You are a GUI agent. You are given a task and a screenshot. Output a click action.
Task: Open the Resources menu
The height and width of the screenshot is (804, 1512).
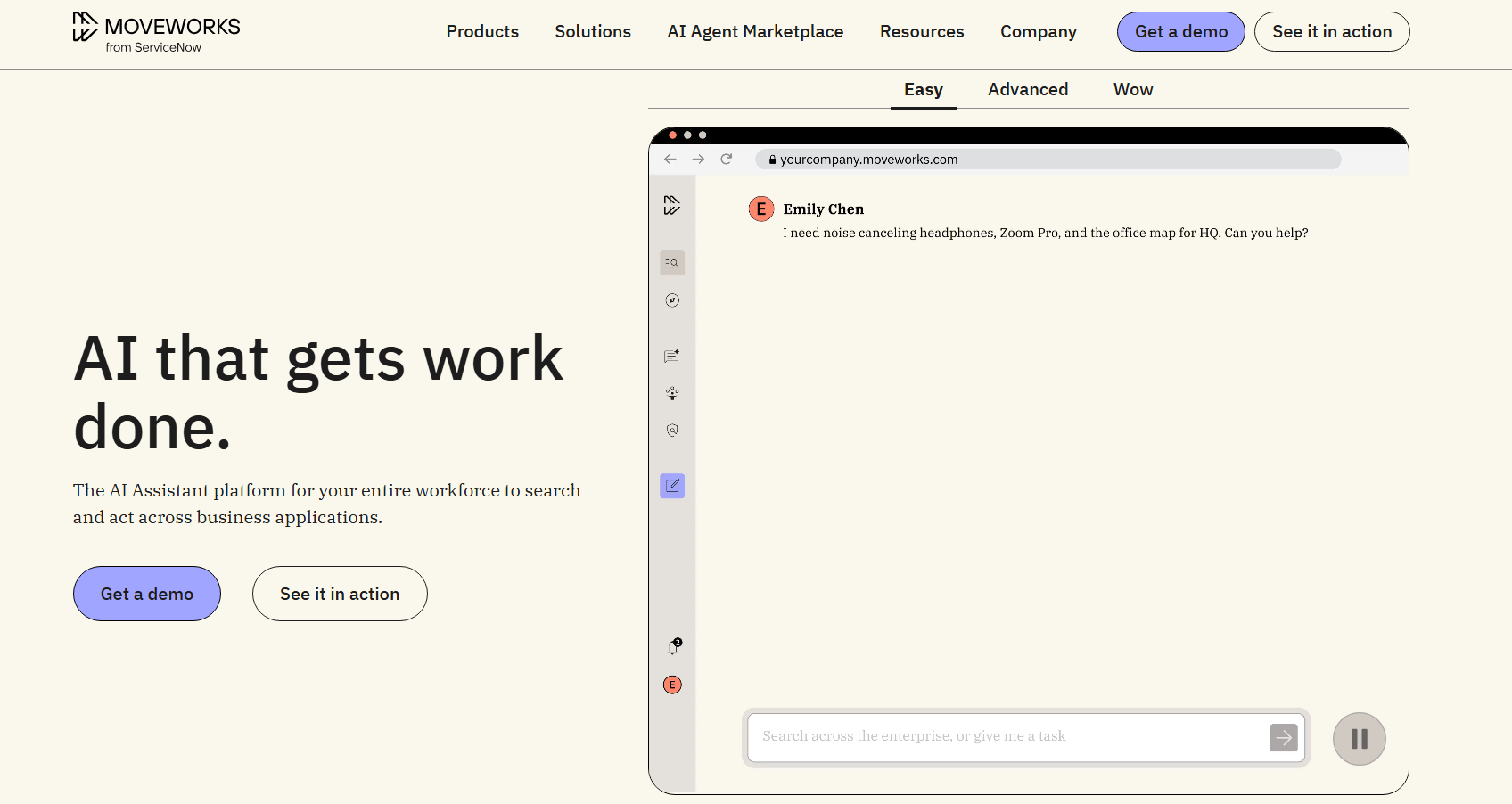[922, 32]
